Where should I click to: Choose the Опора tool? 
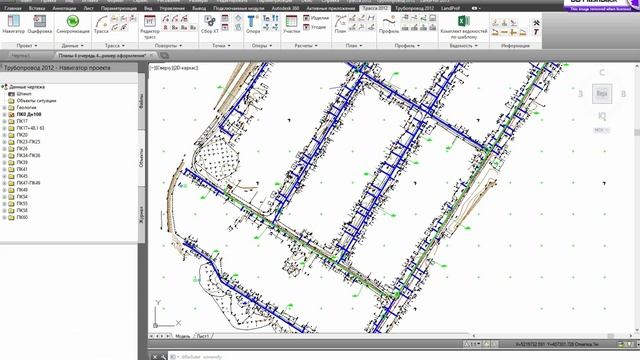click(253, 24)
